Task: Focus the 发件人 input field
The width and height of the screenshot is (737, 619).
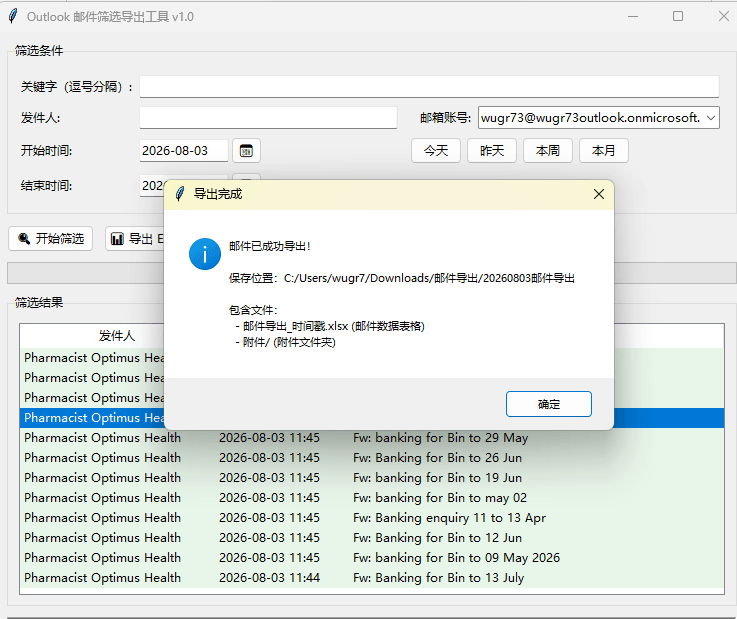Action: click(268, 118)
